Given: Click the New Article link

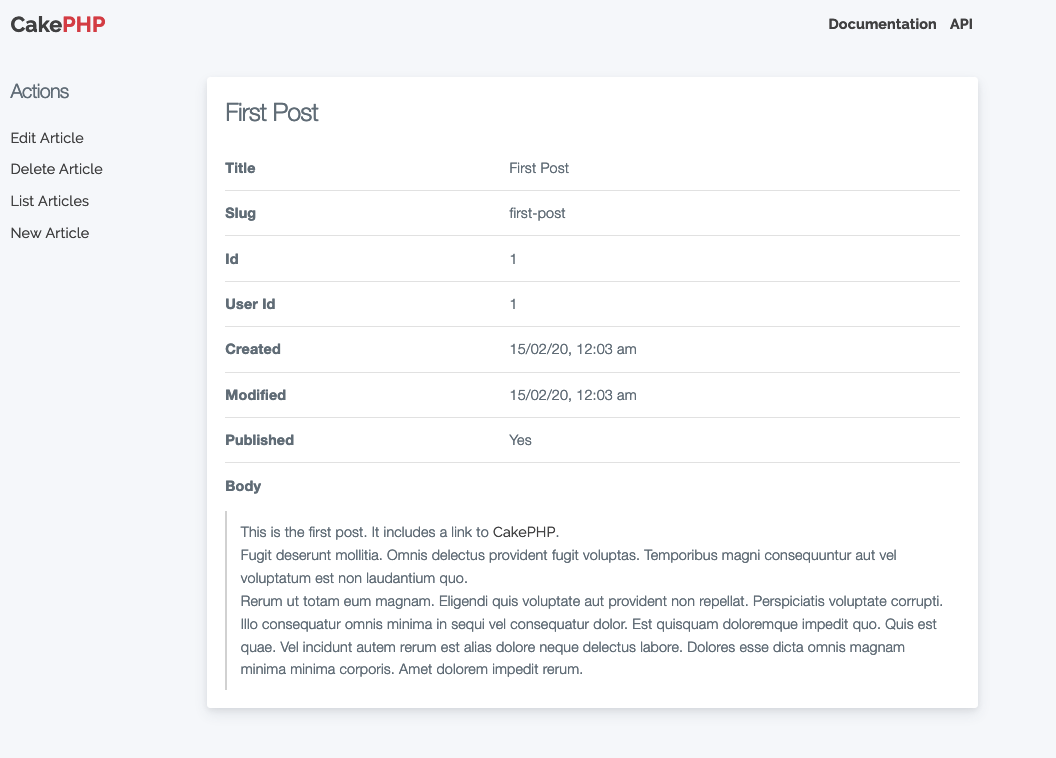Looking at the screenshot, I should (x=49, y=232).
